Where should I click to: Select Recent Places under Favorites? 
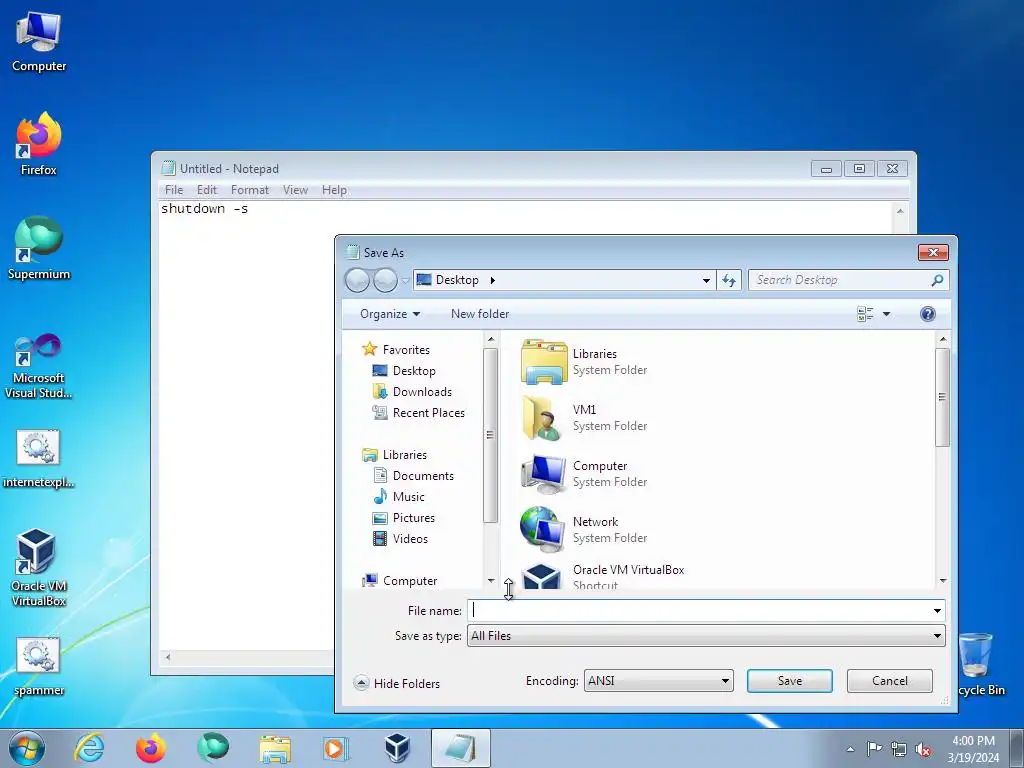[418, 413]
